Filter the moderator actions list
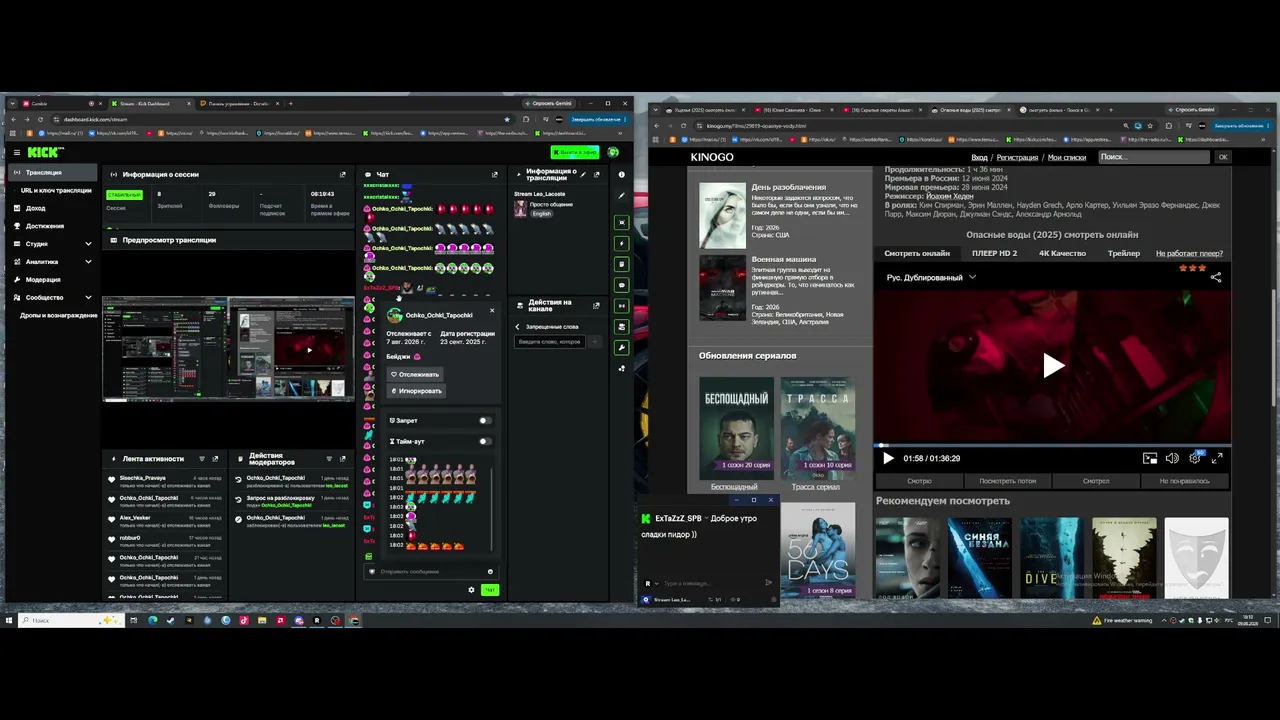Image resolution: width=1280 pixels, height=720 pixels. 328,458
